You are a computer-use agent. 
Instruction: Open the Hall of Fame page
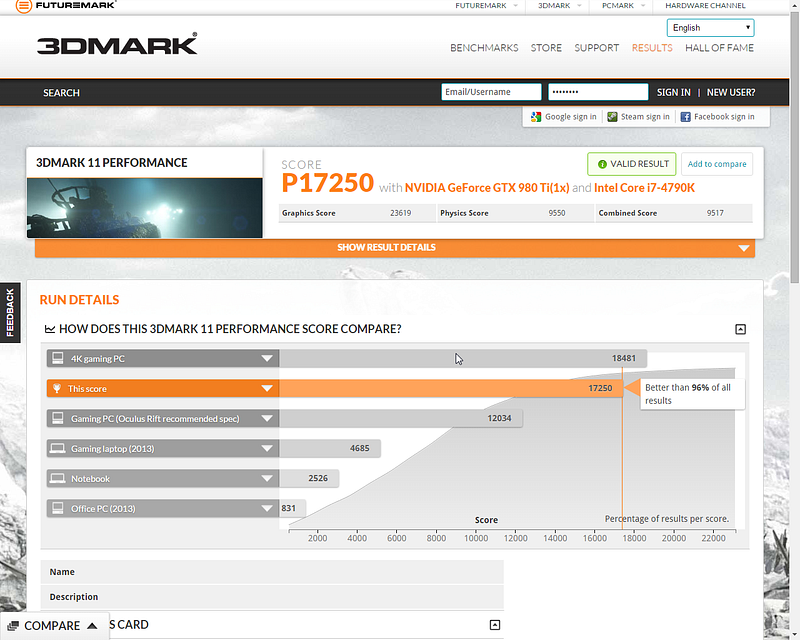click(x=719, y=48)
